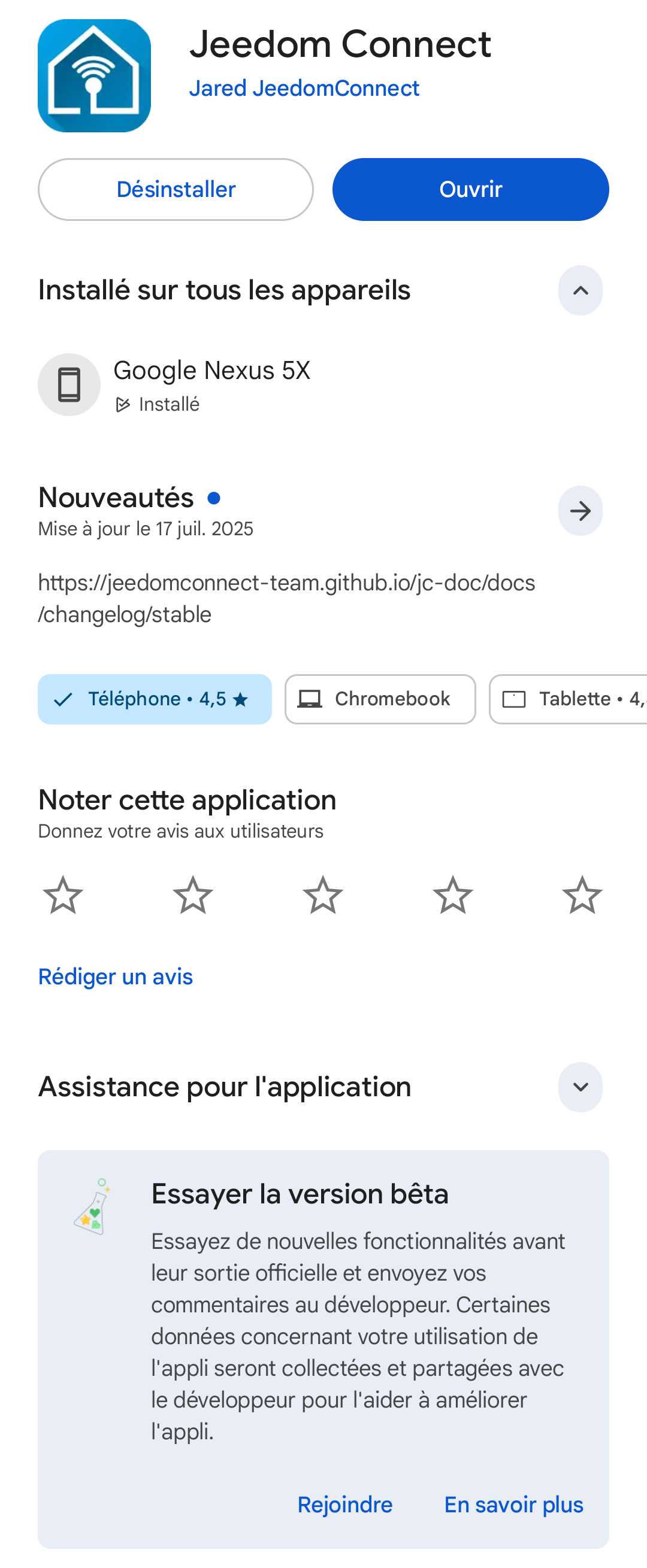Click the Désinstaller button
This screenshot has height=1568, width=647.
[176, 189]
